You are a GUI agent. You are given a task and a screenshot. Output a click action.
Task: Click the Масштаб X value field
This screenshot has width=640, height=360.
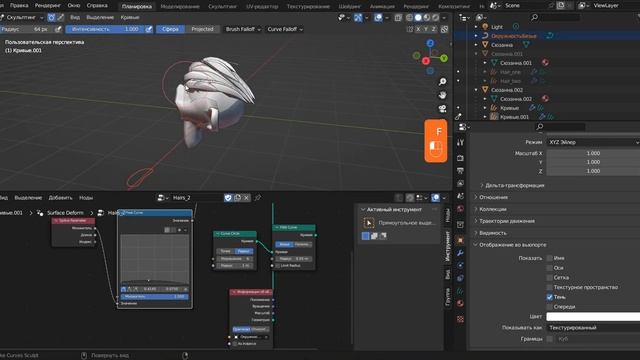point(593,153)
